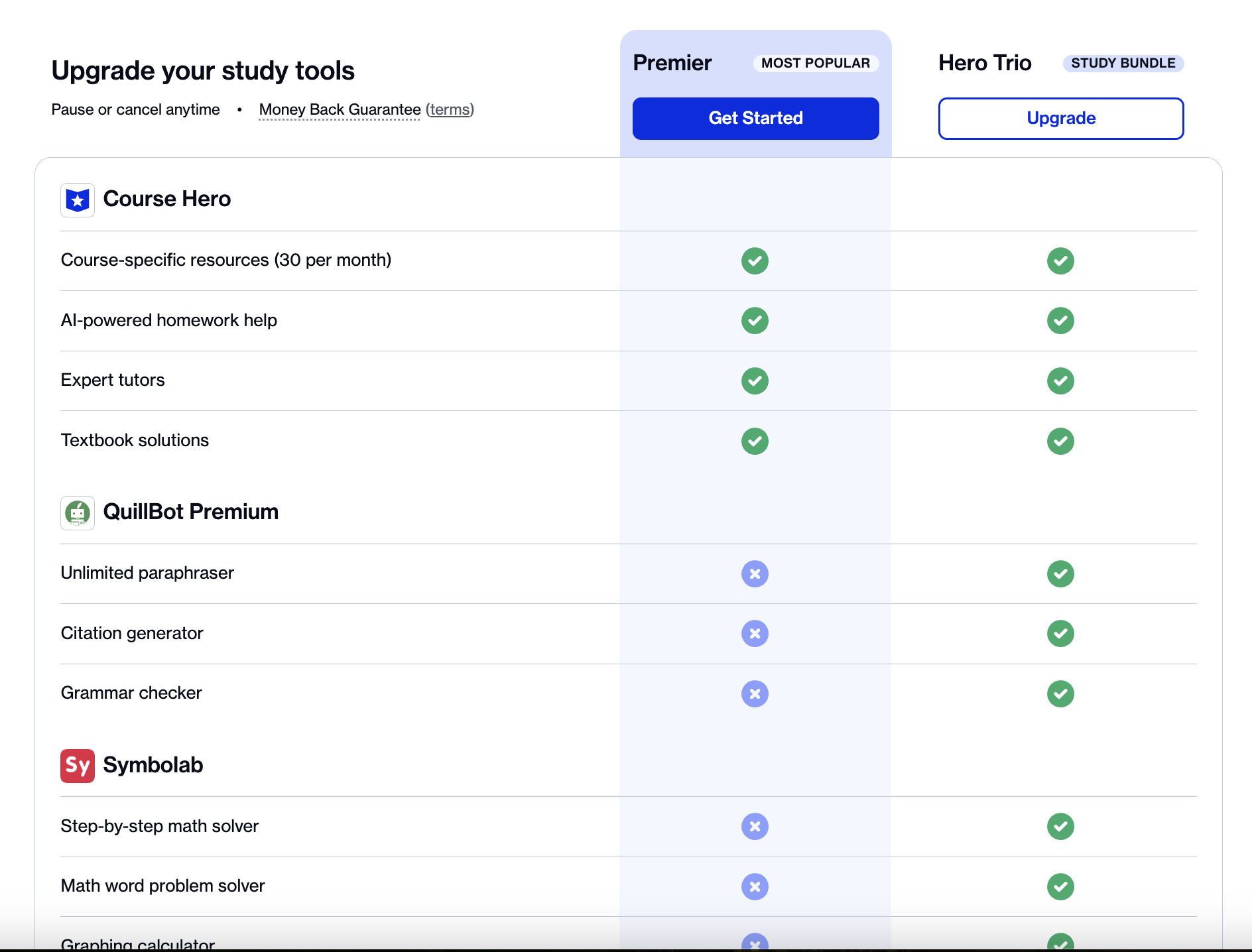Click Hero Trio checkmark for Unlimited paraphraser
Screen dimensions: 1252x952
[1060, 573]
